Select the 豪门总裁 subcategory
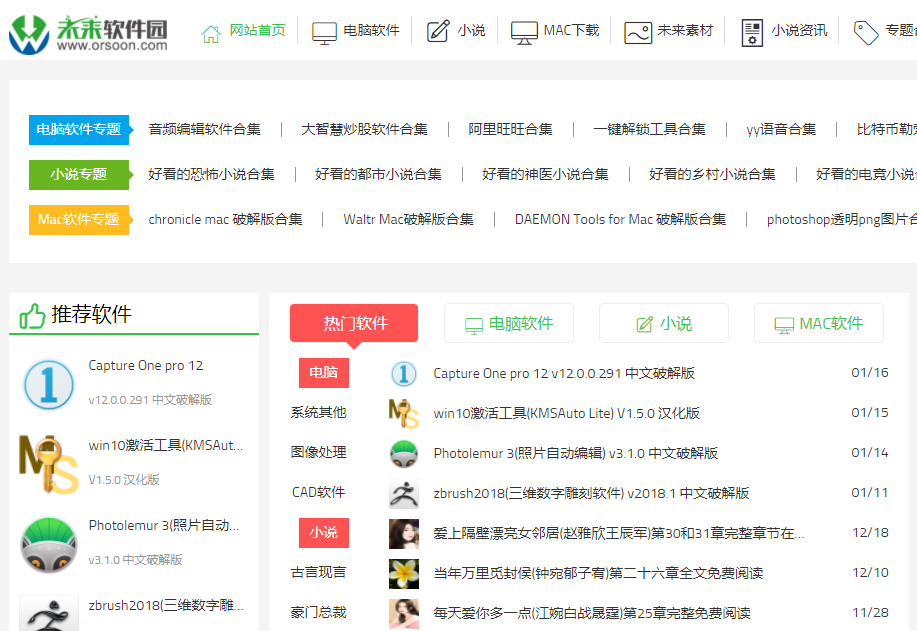The height and width of the screenshot is (631, 917). pyautogui.click(x=319, y=613)
